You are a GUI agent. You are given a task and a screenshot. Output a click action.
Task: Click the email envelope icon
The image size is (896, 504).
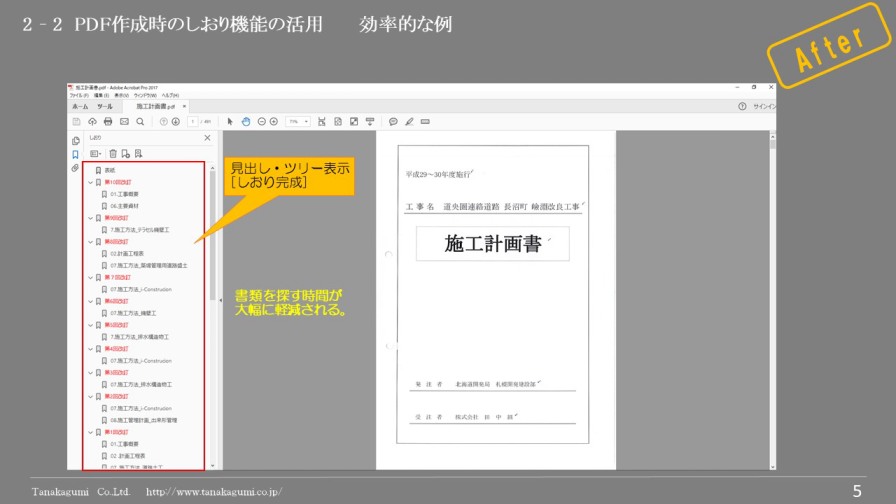pos(124,121)
